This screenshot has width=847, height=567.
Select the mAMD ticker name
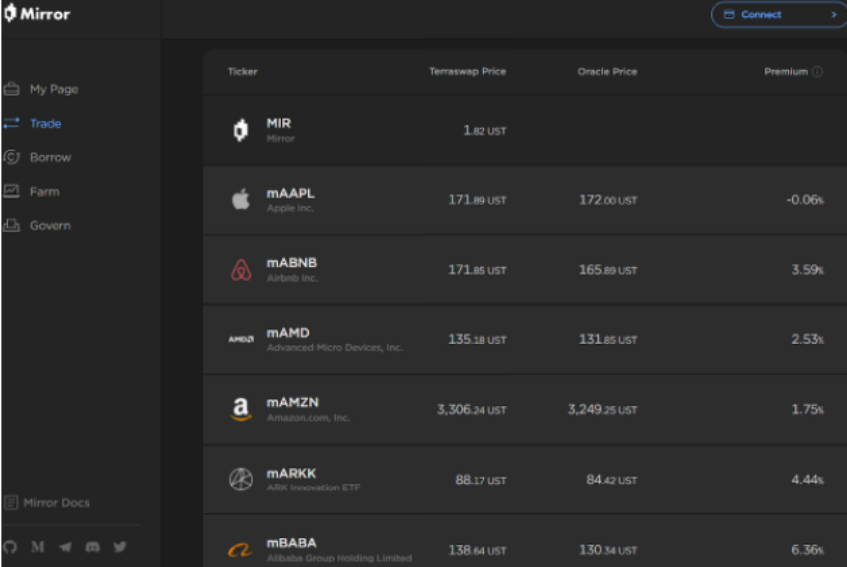point(288,333)
